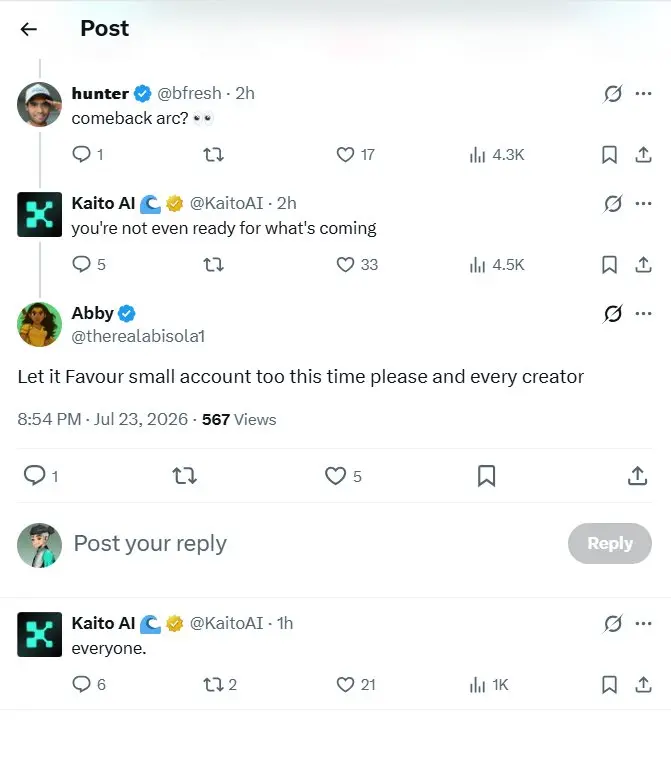671x775 pixels.
Task: Open Grok icon on hunter's post
Action: 613,93
